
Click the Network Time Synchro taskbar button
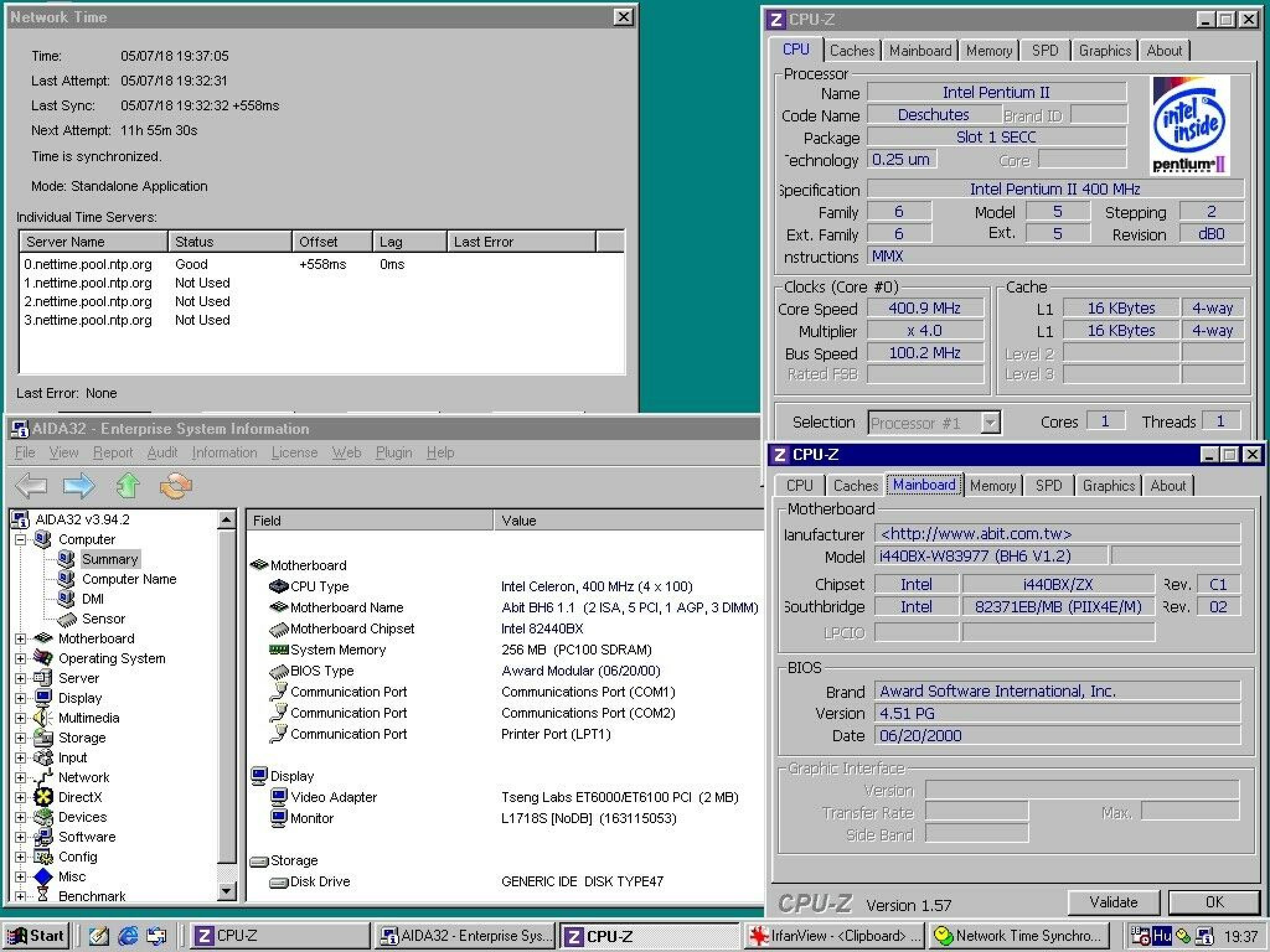1019,936
